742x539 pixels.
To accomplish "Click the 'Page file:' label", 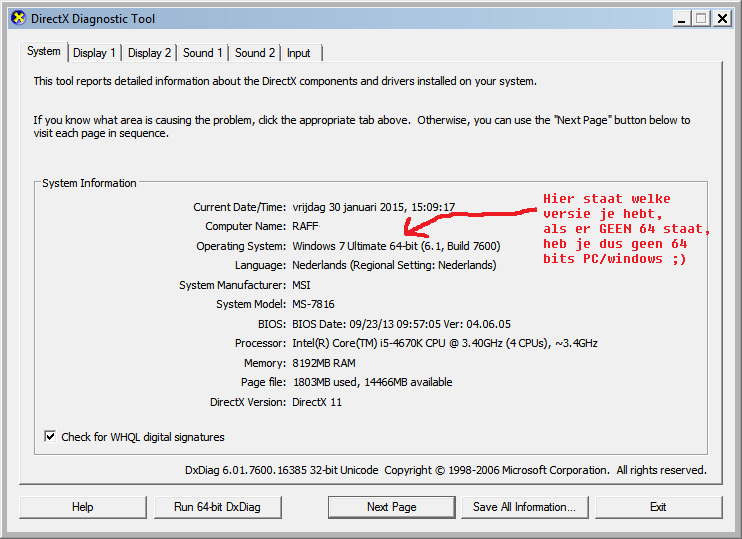I will pyautogui.click(x=263, y=382).
